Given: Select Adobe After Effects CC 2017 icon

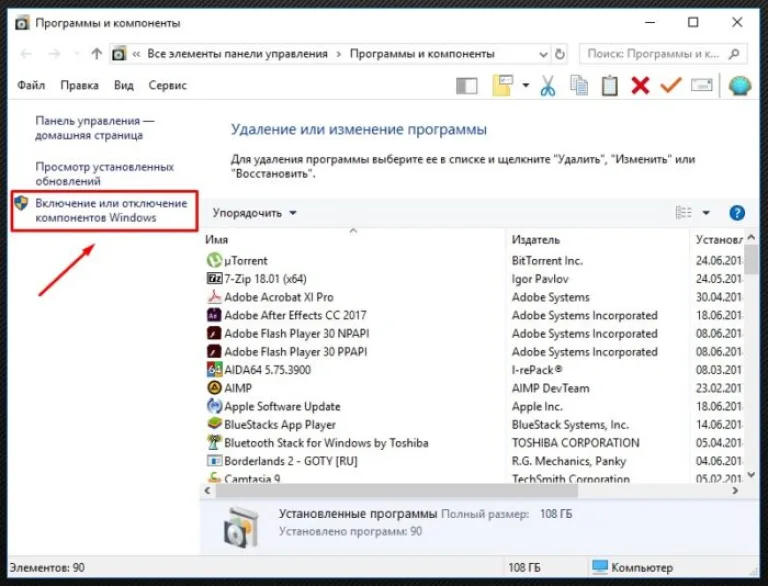Looking at the screenshot, I should tap(214, 315).
